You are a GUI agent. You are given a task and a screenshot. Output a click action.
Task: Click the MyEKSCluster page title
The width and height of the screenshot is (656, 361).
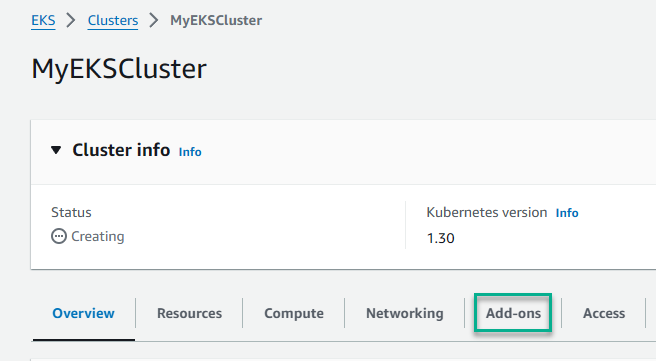pyautogui.click(x=119, y=69)
